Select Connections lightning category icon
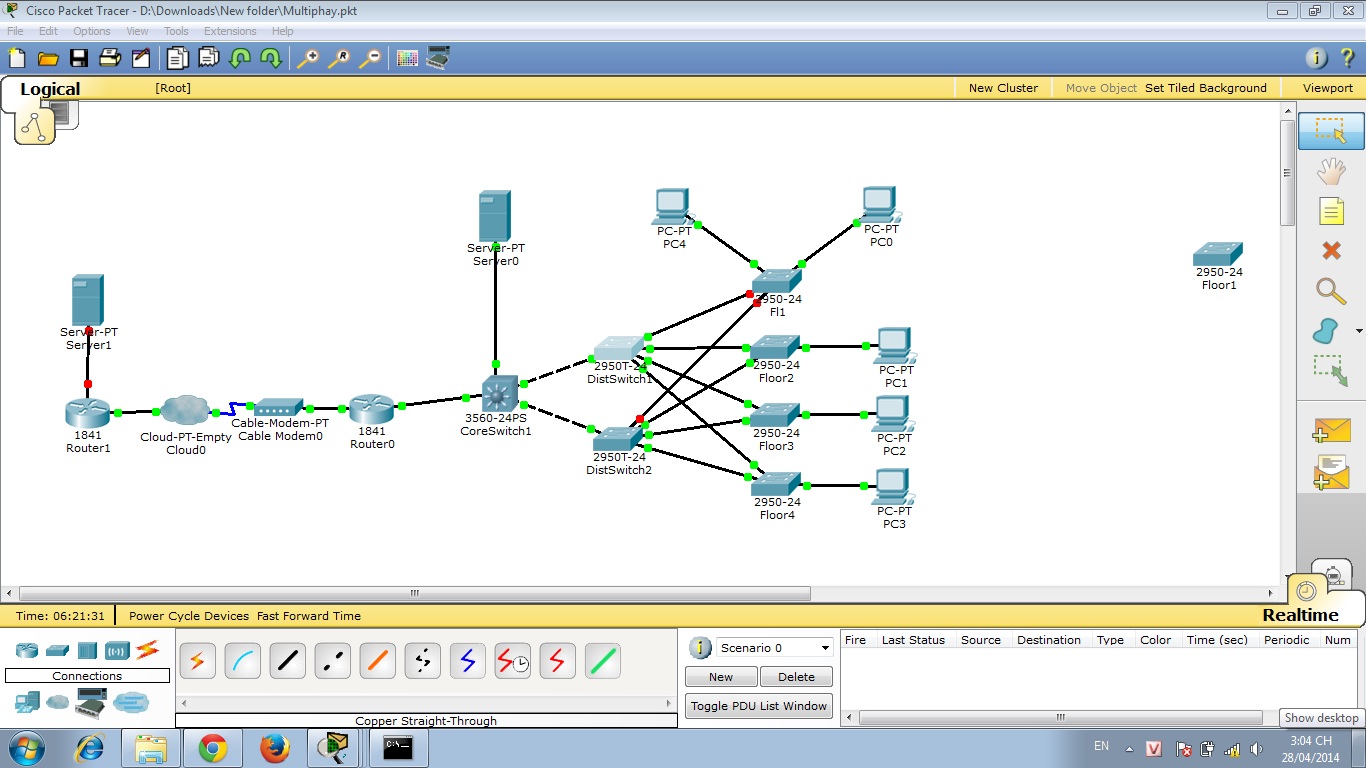The width and height of the screenshot is (1366, 768). 148,650
